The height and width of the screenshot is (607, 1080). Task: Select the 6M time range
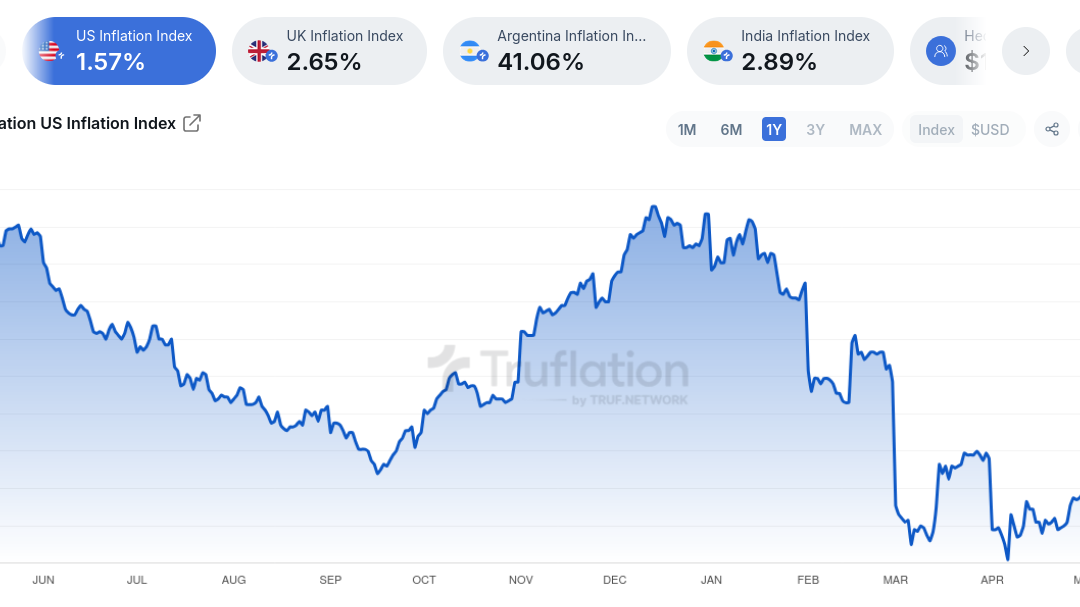pyautogui.click(x=731, y=130)
